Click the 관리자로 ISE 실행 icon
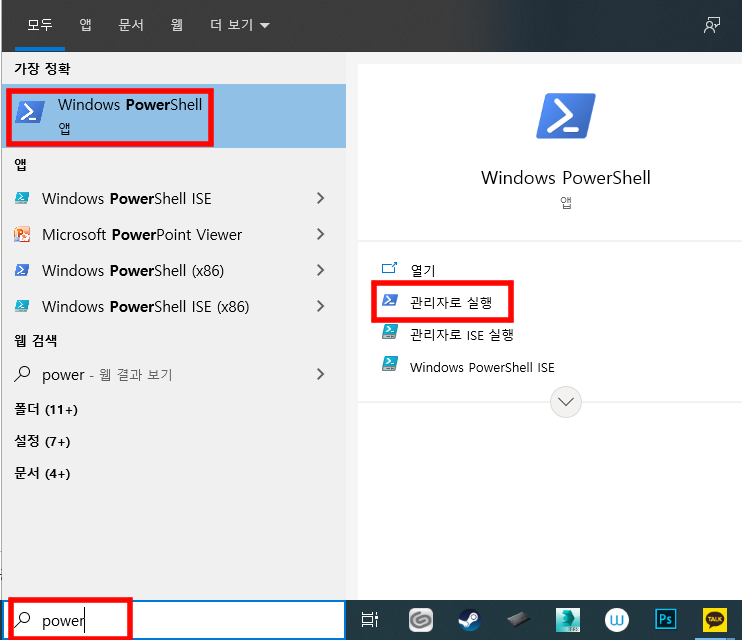 click(389, 332)
